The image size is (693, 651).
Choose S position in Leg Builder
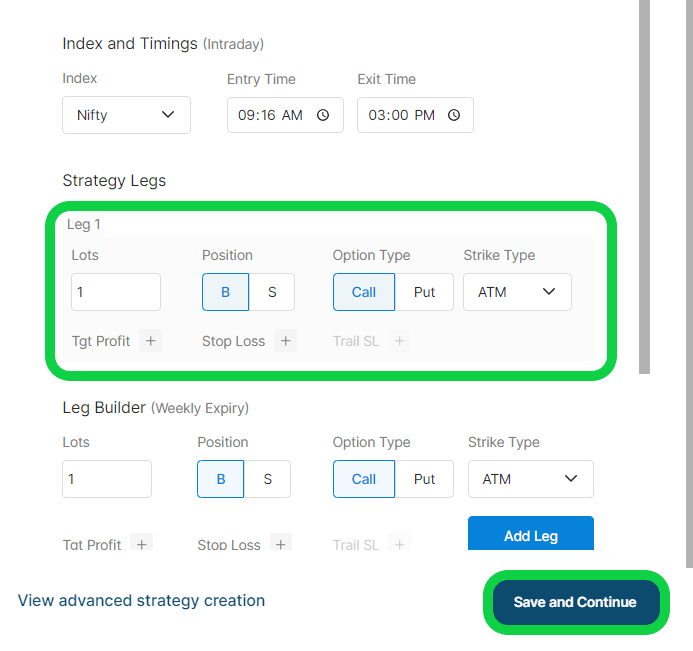[x=268, y=479]
